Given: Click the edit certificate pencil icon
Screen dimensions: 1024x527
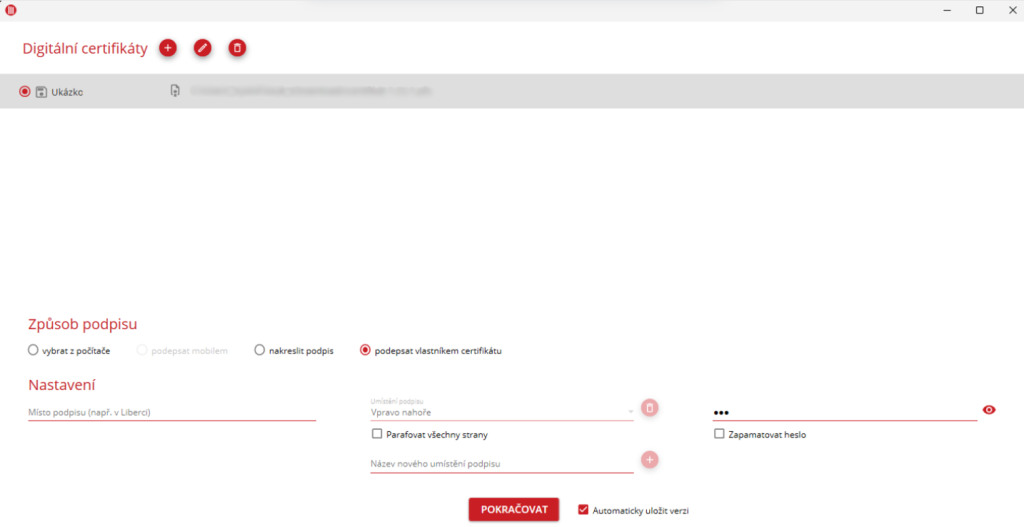Looking at the screenshot, I should (x=203, y=48).
